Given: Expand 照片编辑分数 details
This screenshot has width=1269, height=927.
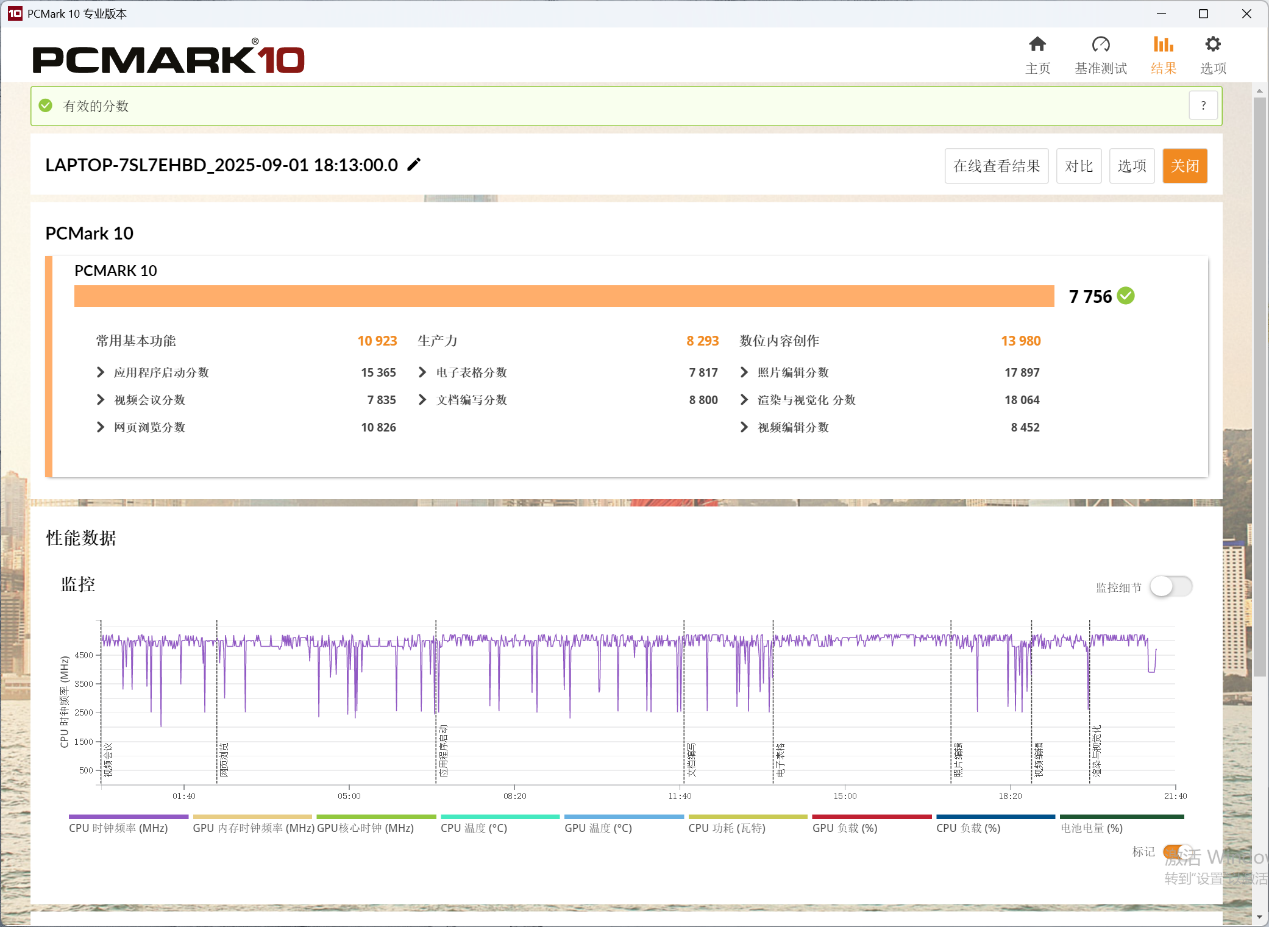Looking at the screenshot, I should tap(745, 373).
